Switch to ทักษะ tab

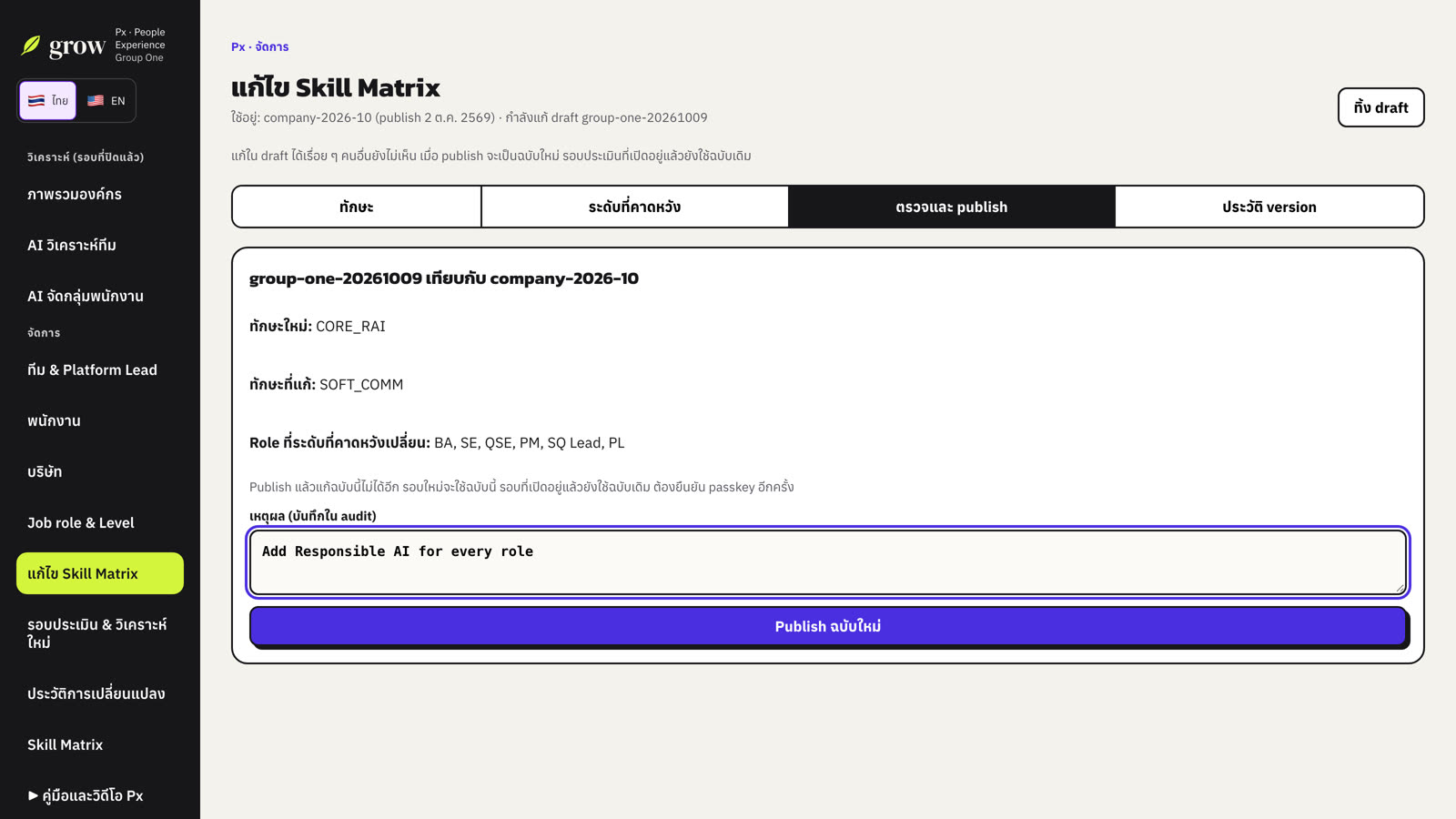(x=357, y=207)
